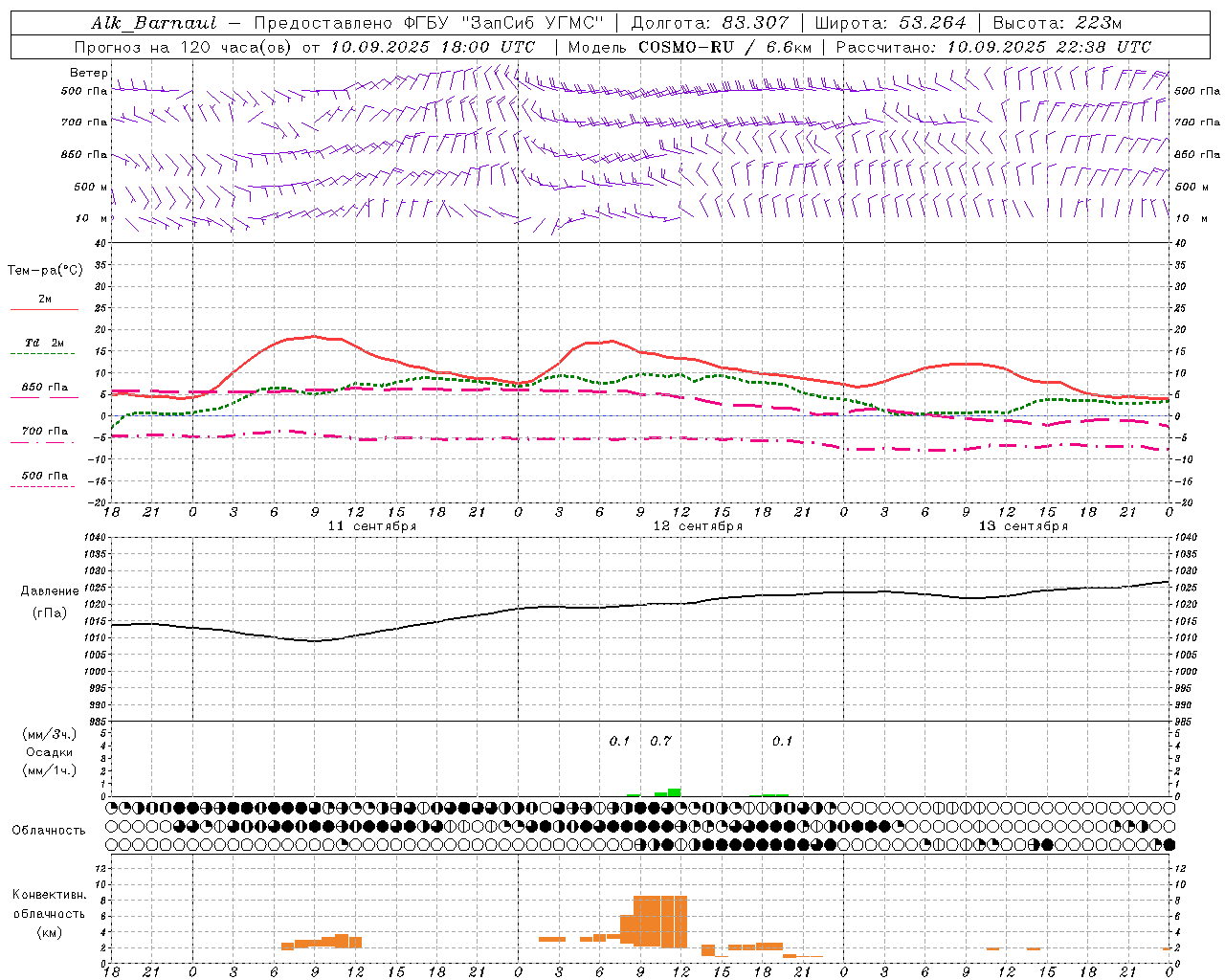Click the "(гПа)" unit label under Давление

coord(50,613)
